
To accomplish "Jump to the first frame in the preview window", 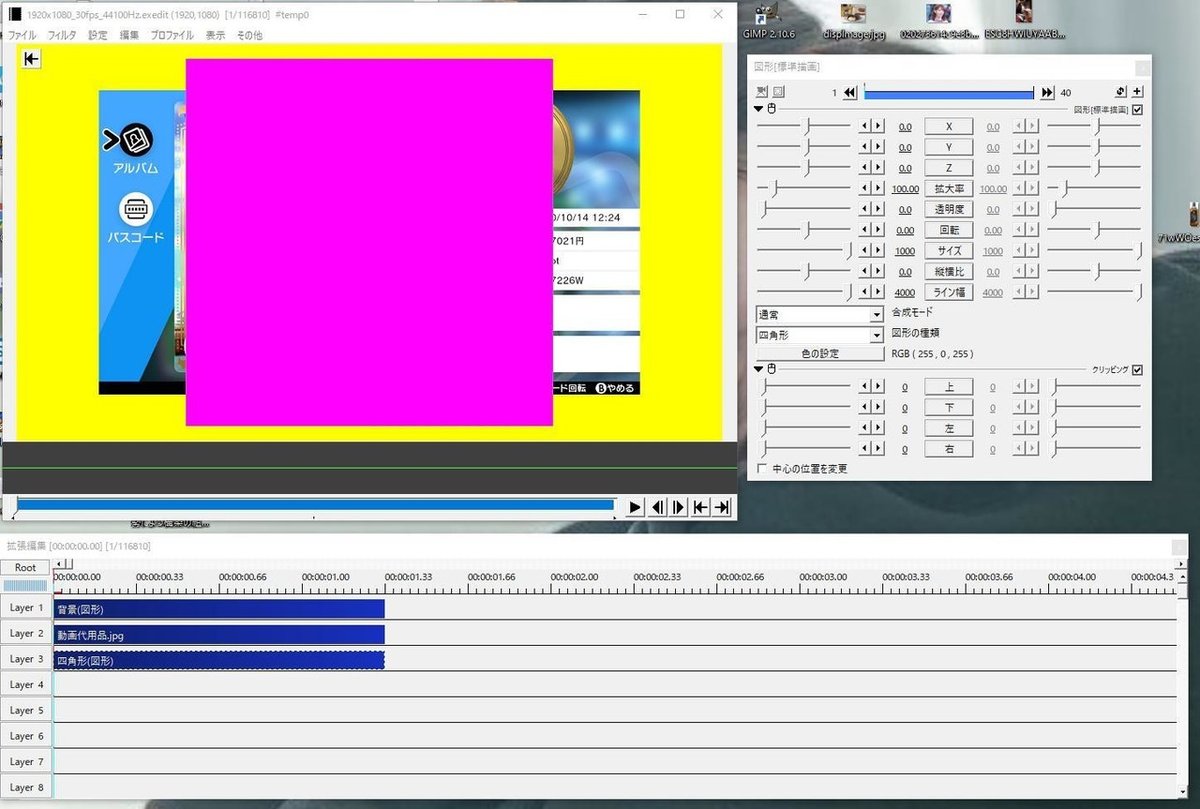I will [701, 507].
